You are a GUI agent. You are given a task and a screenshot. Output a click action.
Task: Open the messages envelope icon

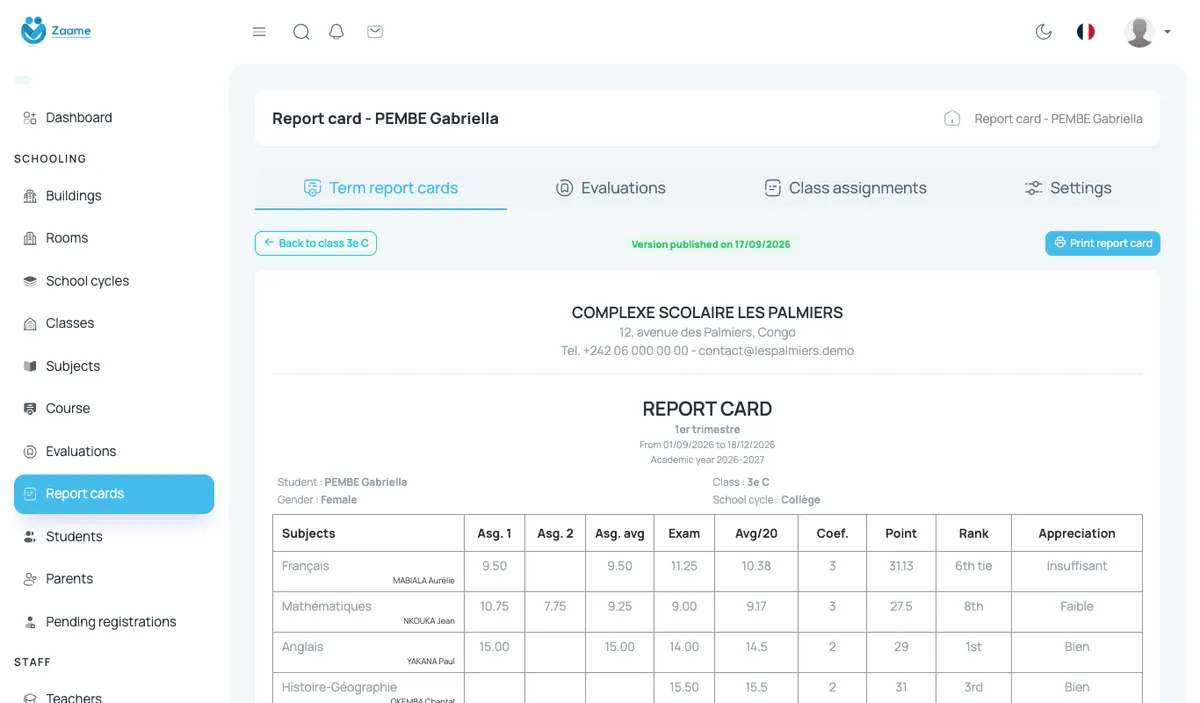(375, 32)
